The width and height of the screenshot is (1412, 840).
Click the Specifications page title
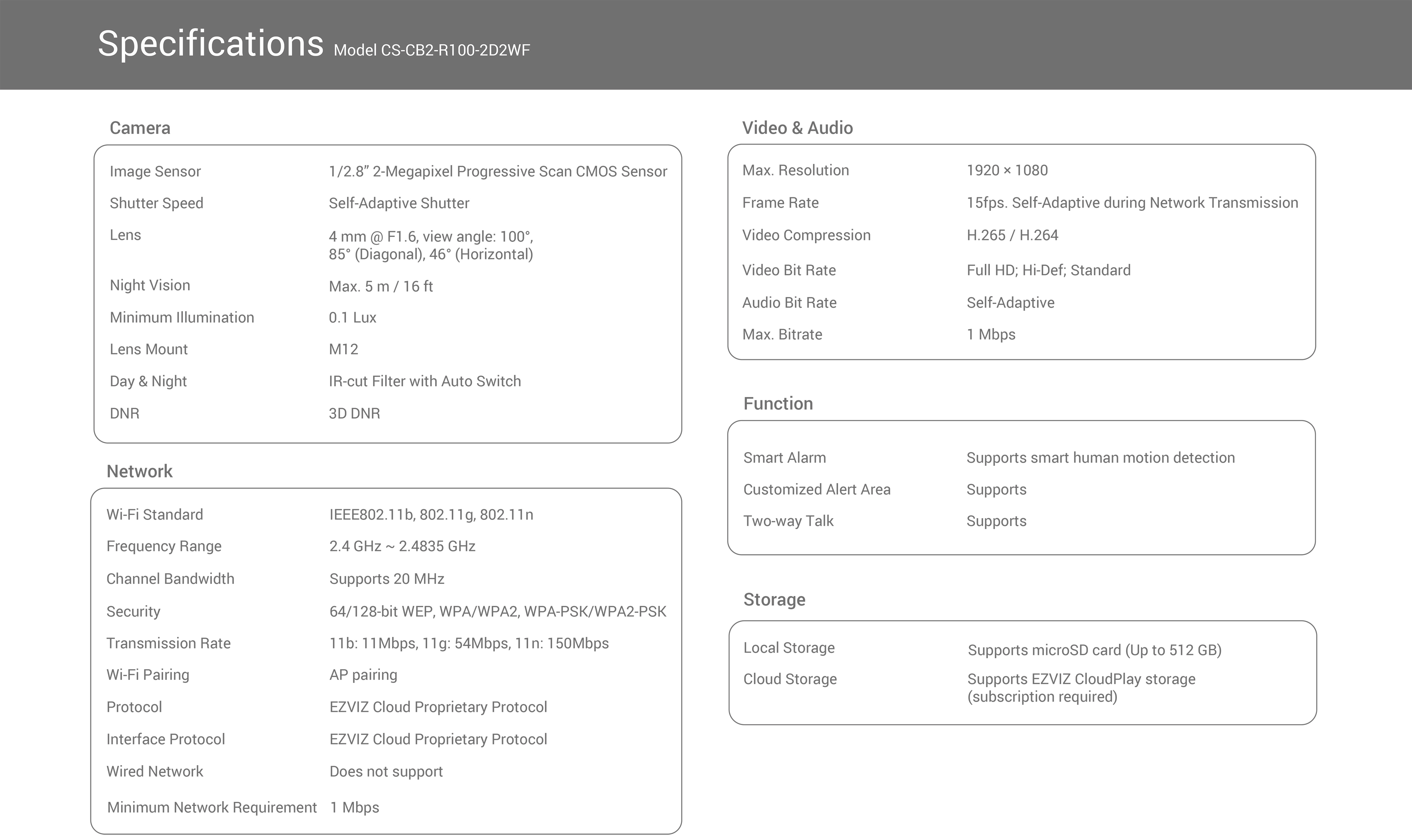tap(210, 44)
